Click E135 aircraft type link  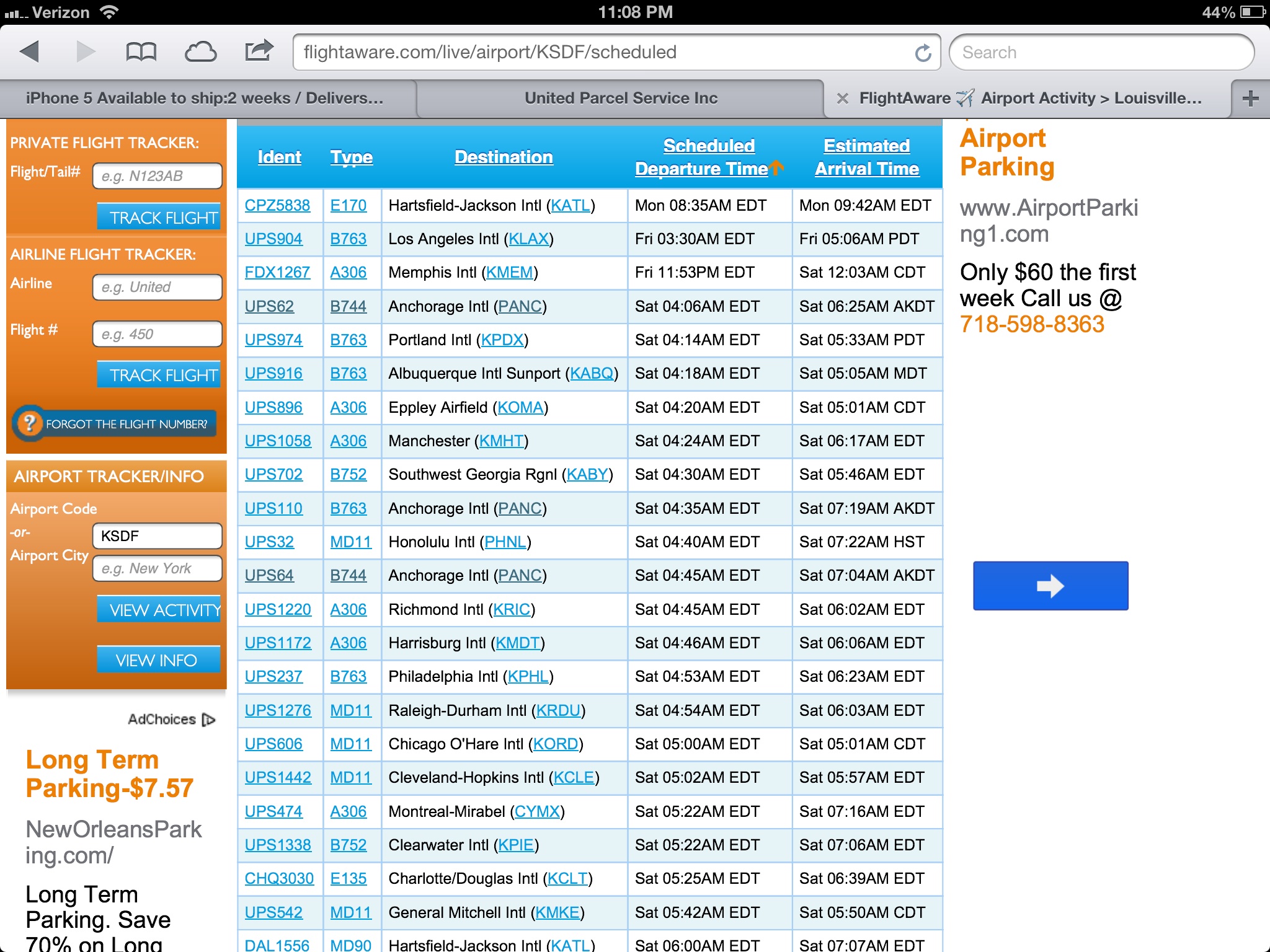(349, 878)
